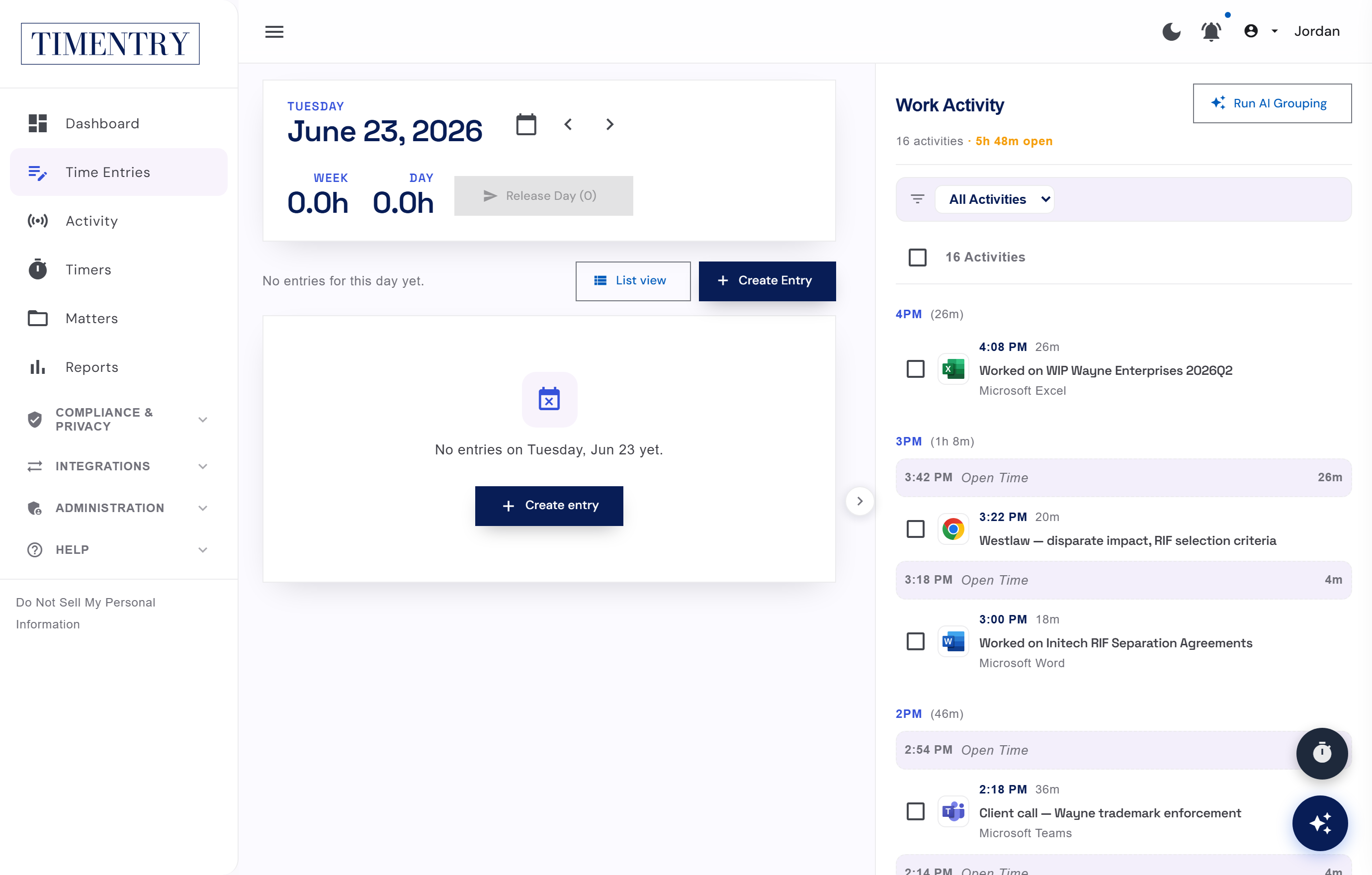Expand Administration section

[x=118, y=508]
